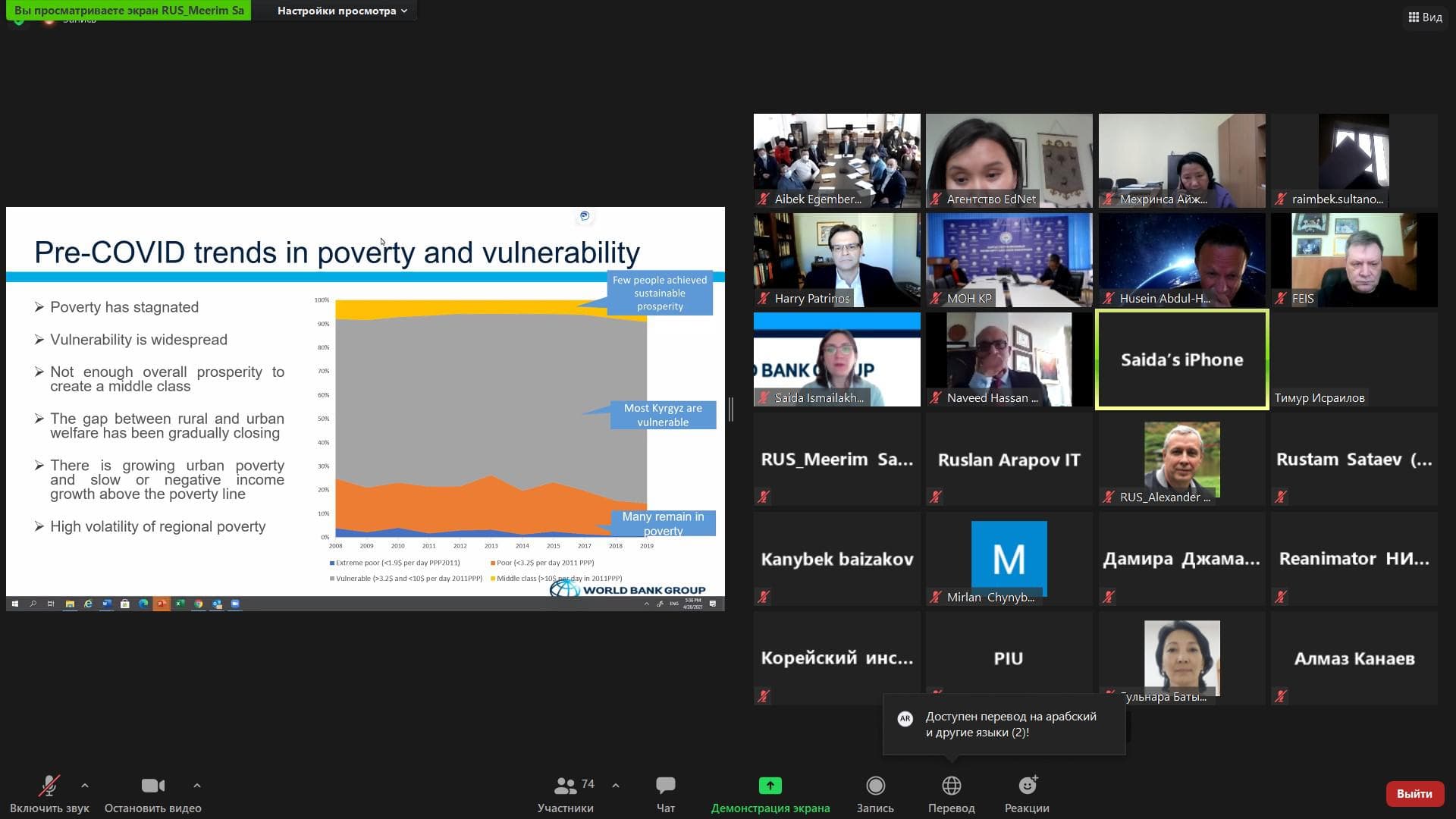Click Vulnerable legend gray swatch
The width and height of the screenshot is (1456, 819).
[x=332, y=579]
